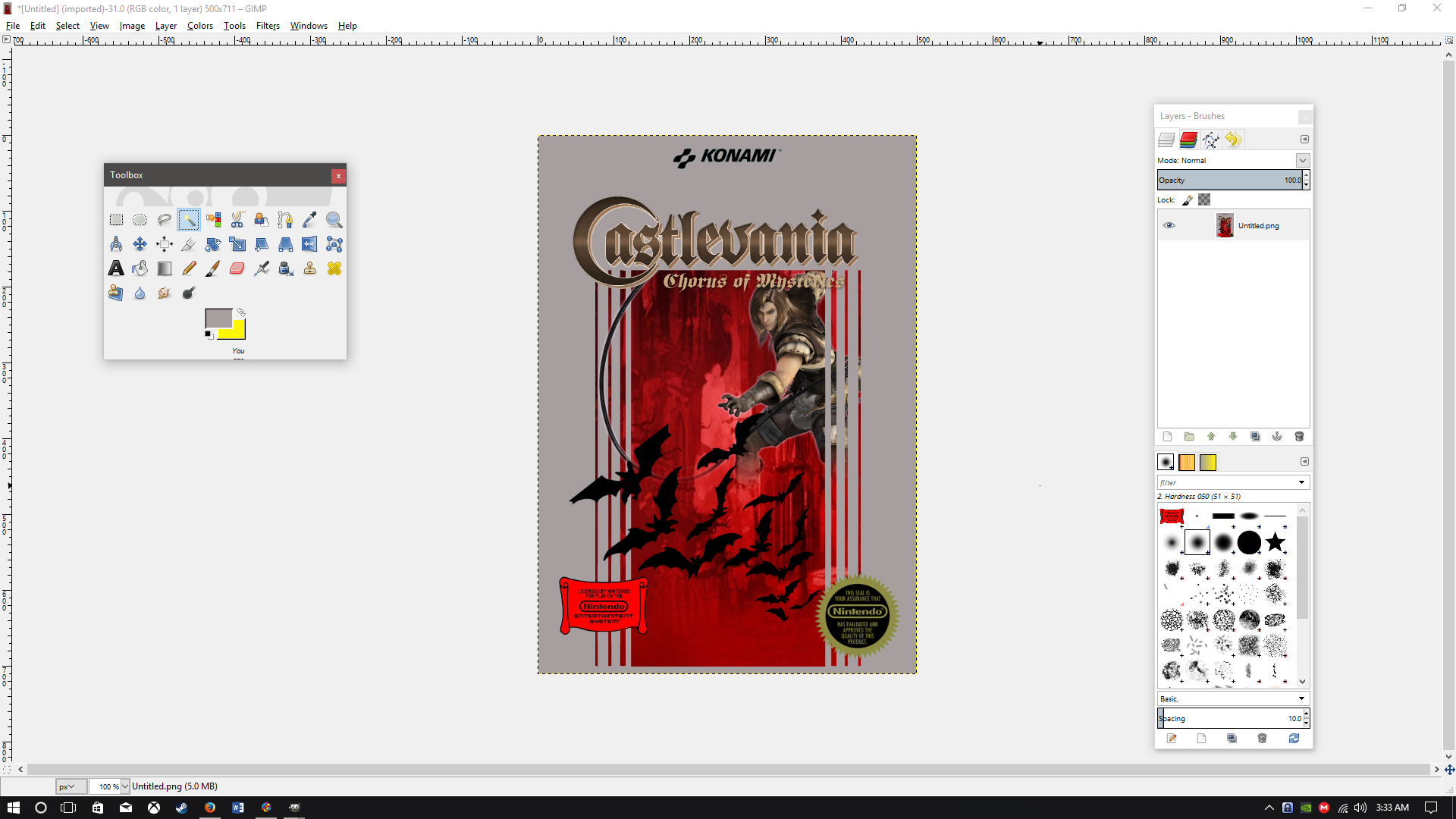Switch to the Paths tab
Viewport: 1456px width, 819px height.
[1211, 140]
